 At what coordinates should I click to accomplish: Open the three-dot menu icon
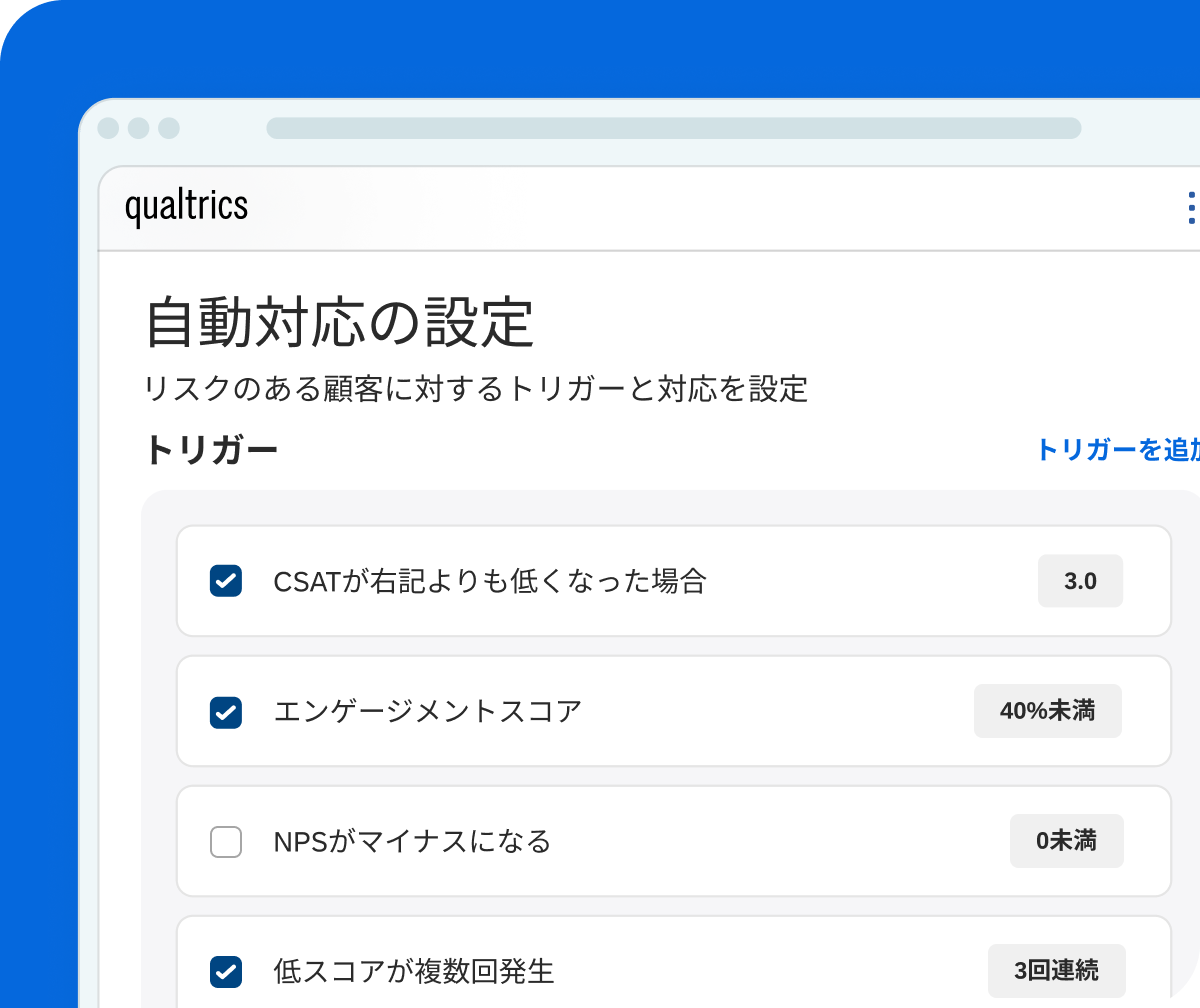click(1191, 207)
